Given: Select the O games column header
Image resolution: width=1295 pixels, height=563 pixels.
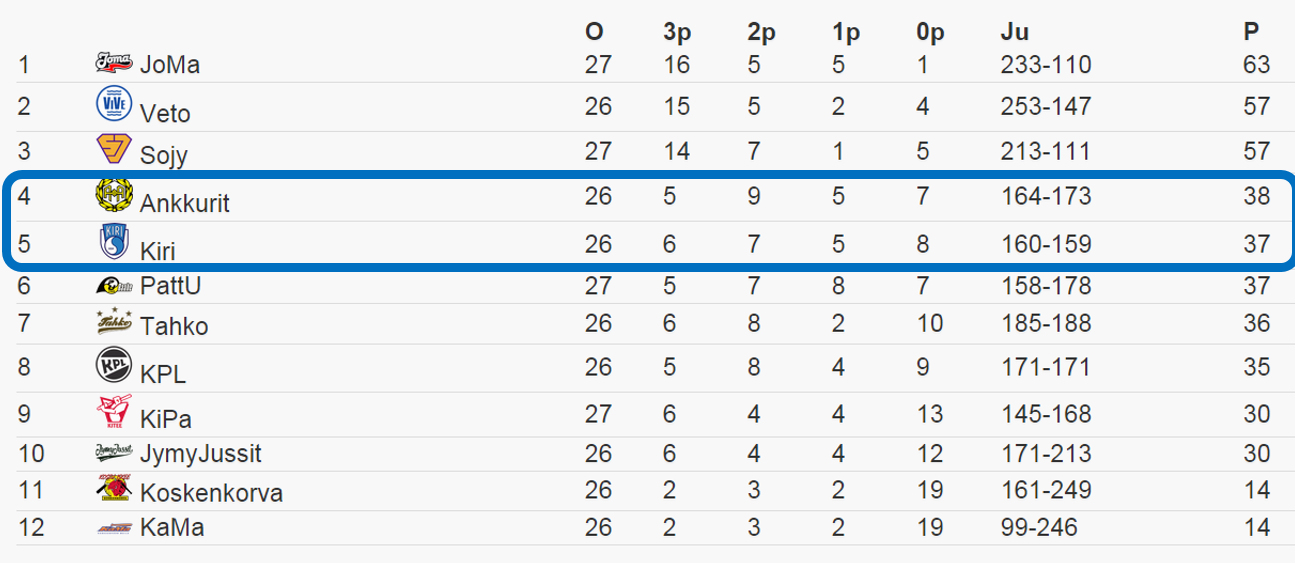Looking at the screenshot, I should coord(594,32).
